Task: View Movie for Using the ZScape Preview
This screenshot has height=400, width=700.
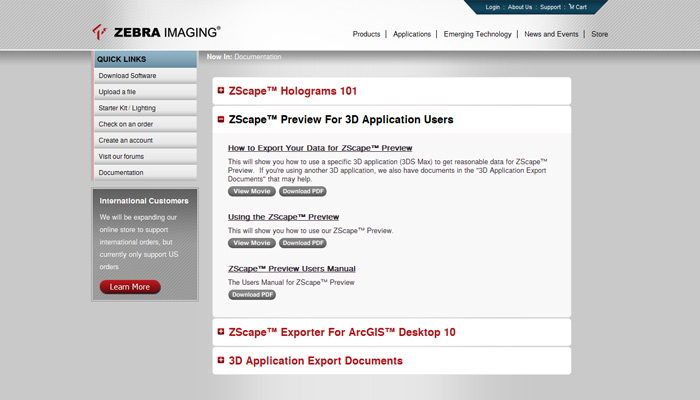Action: pos(252,243)
